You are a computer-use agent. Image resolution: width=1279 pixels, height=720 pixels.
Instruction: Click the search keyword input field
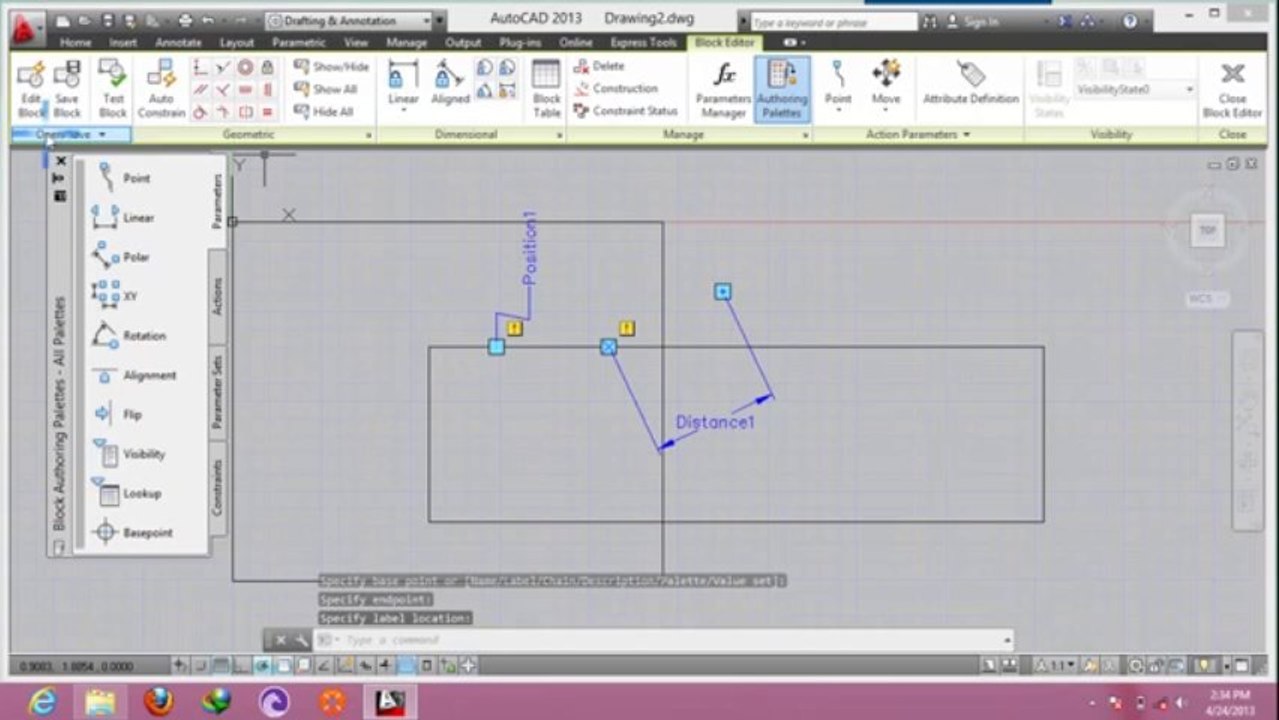832,21
